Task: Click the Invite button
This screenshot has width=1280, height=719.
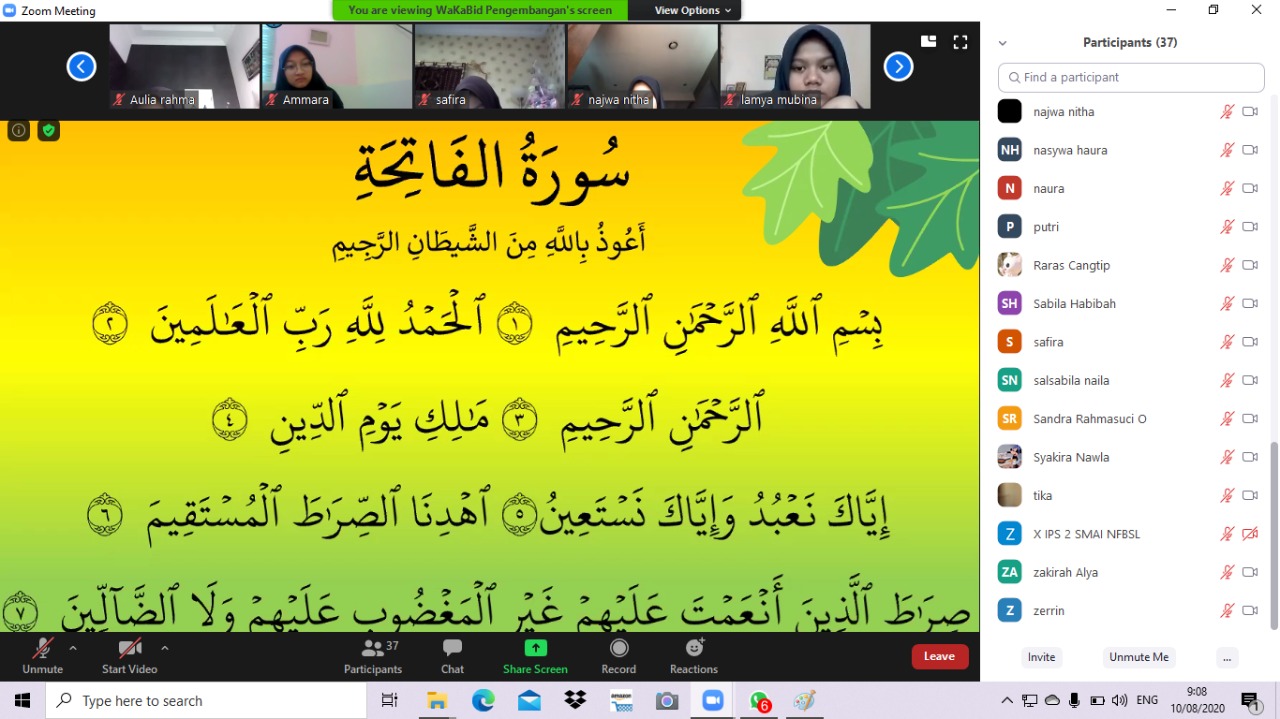Action: 1041,657
